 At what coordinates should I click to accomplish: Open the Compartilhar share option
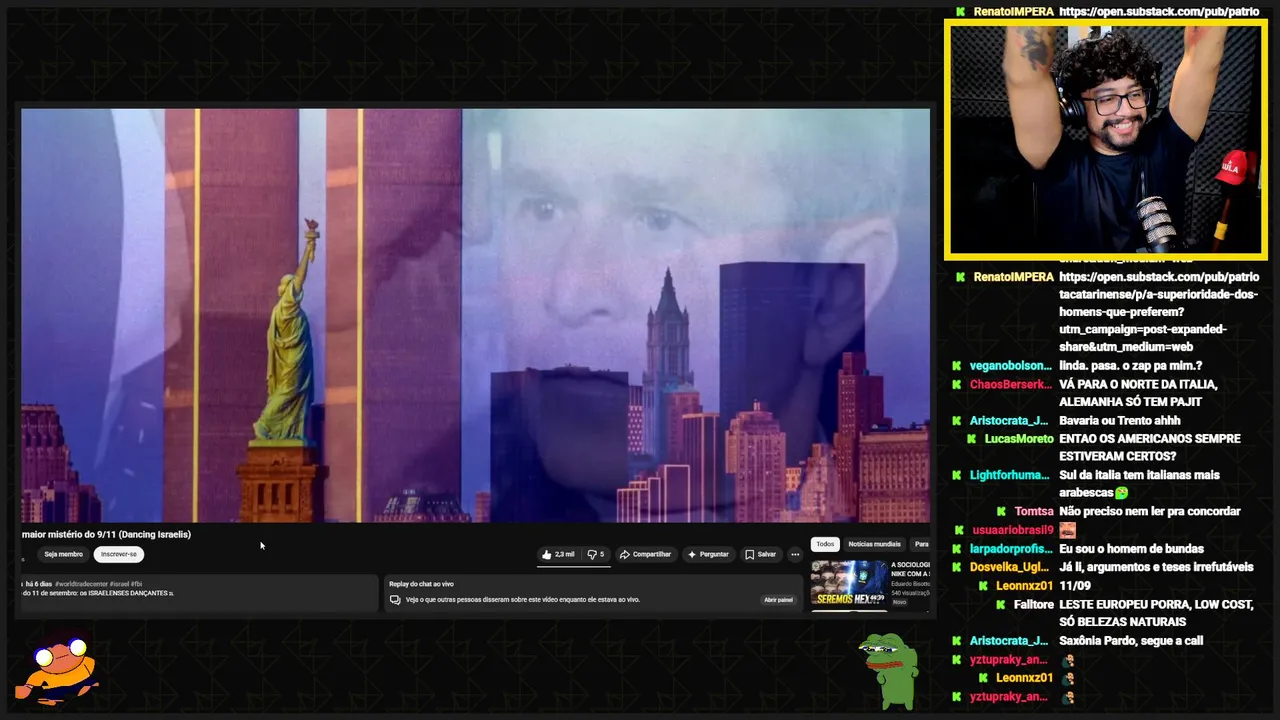(645, 554)
